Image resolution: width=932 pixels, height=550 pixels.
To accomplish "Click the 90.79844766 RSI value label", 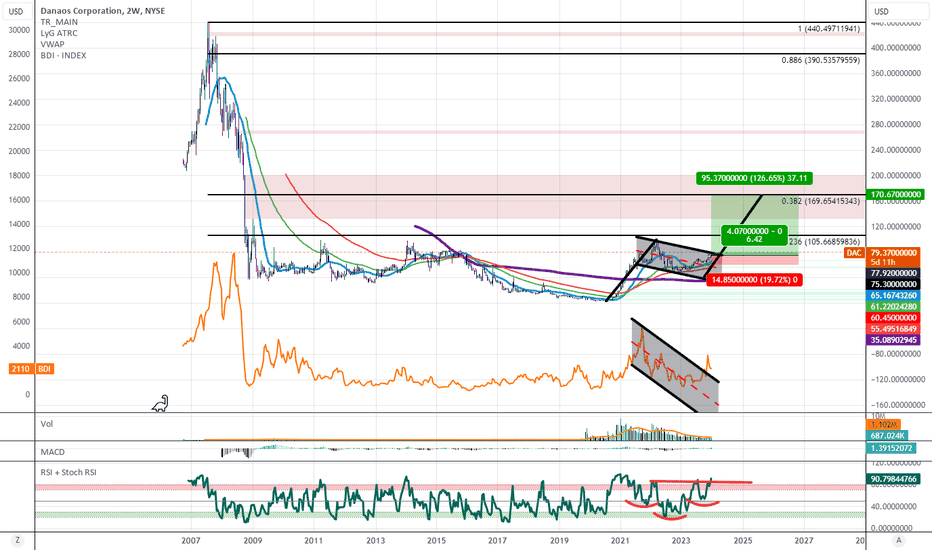I will pos(893,478).
